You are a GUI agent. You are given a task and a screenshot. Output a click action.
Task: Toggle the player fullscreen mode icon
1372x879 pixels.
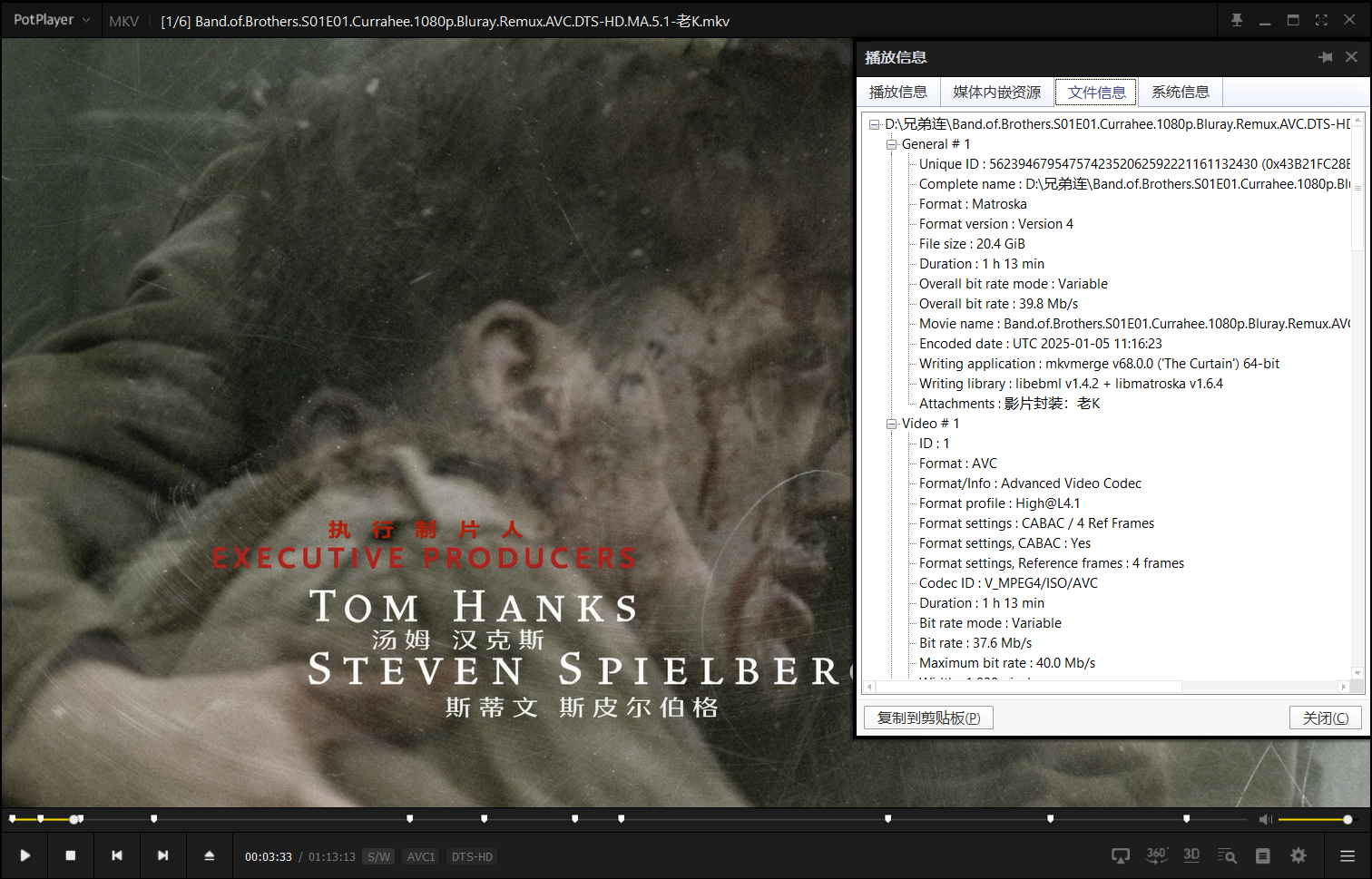click(x=1321, y=20)
